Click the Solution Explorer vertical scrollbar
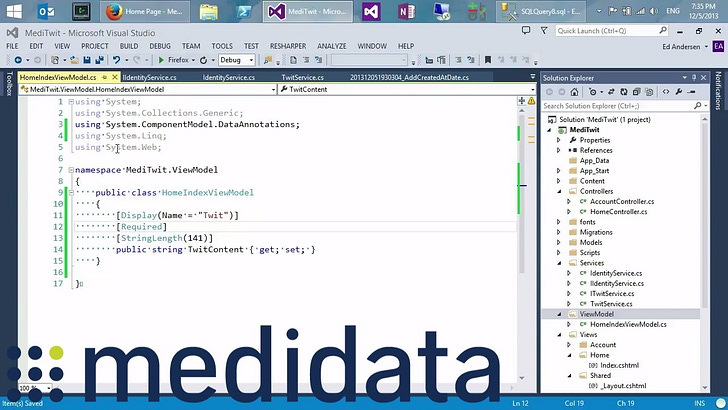Image resolution: width=728 pixels, height=410 pixels. (x=704, y=253)
